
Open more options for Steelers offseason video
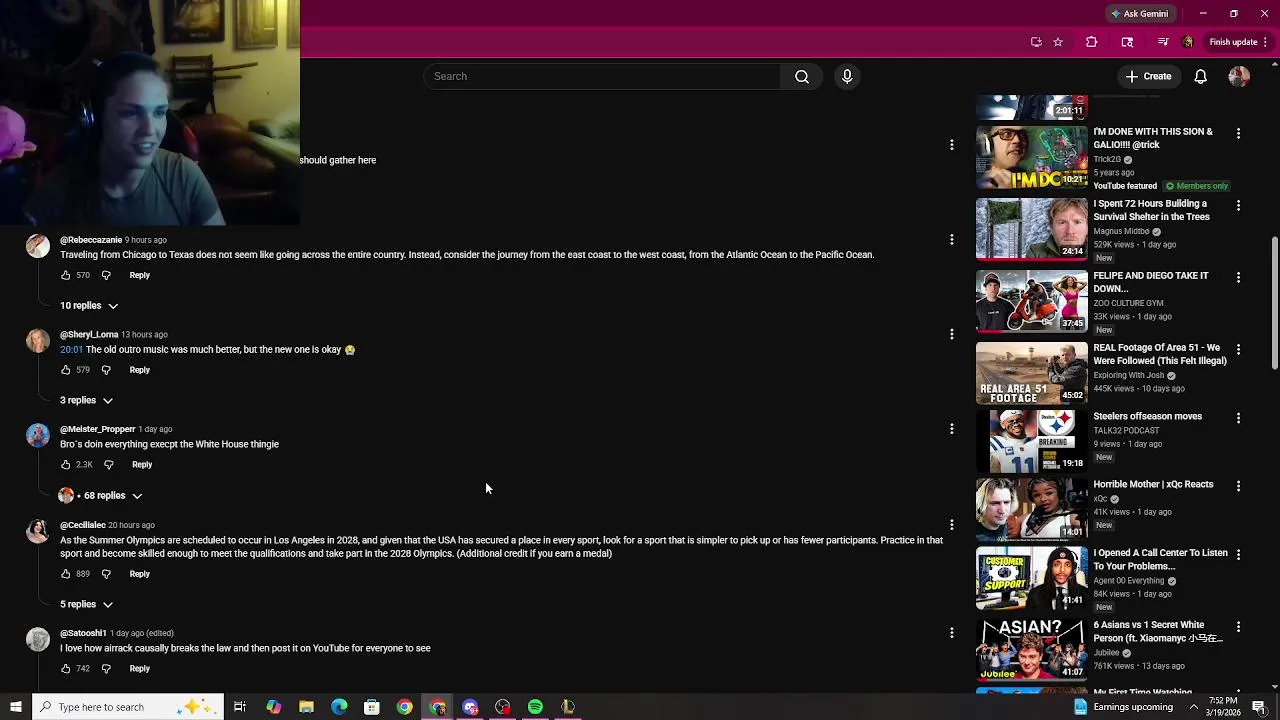pyautogui.click(x=1238, y=418)
